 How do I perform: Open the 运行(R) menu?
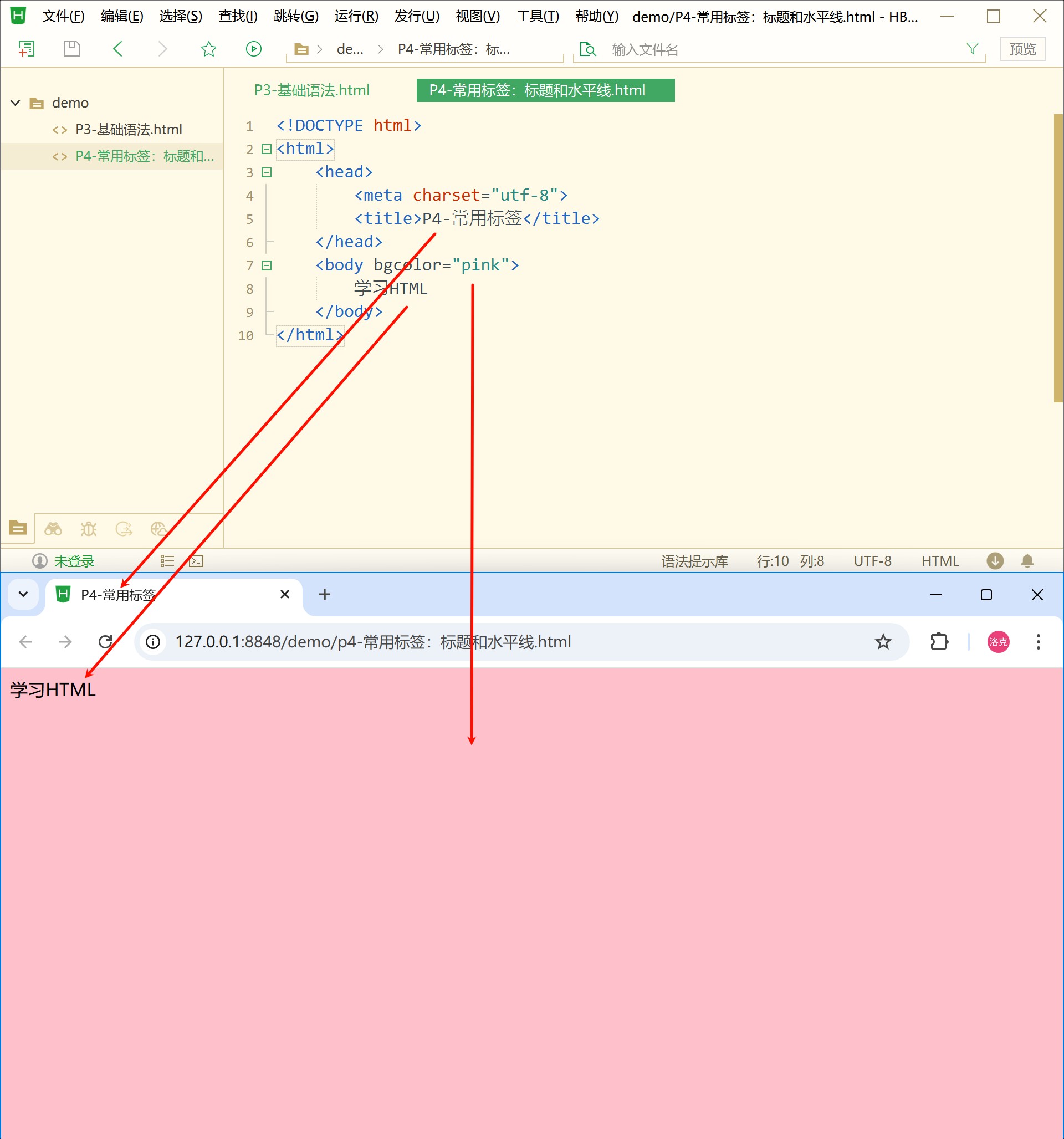pos(356,16)
